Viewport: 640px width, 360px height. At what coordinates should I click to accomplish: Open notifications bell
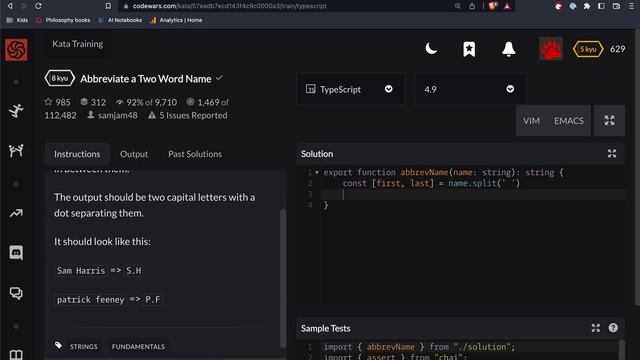[509, 49]
